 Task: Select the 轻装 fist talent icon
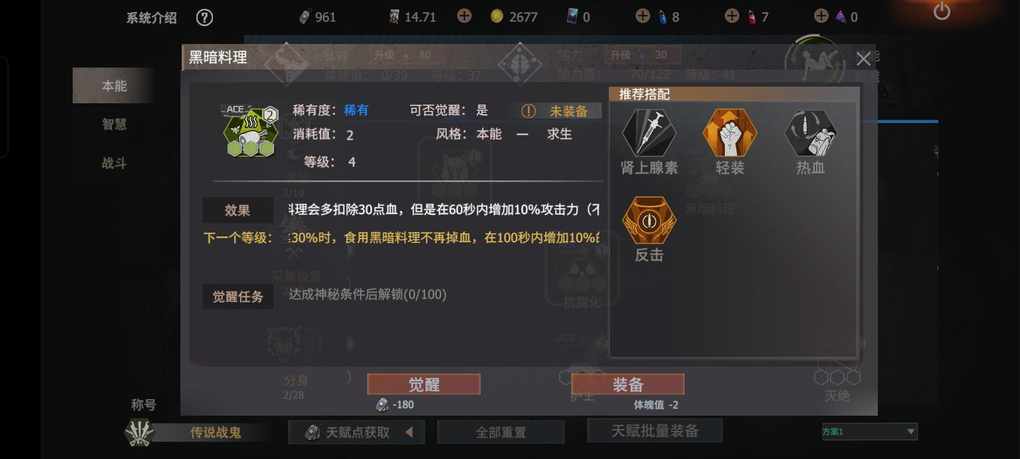coord(729,132)
